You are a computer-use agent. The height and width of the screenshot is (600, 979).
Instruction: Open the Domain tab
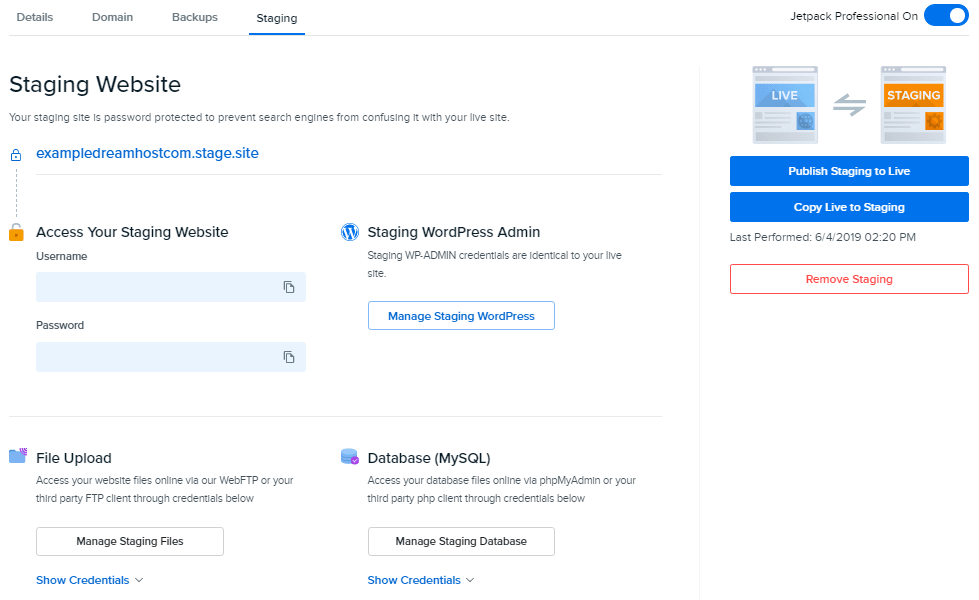tap(112, 17)
